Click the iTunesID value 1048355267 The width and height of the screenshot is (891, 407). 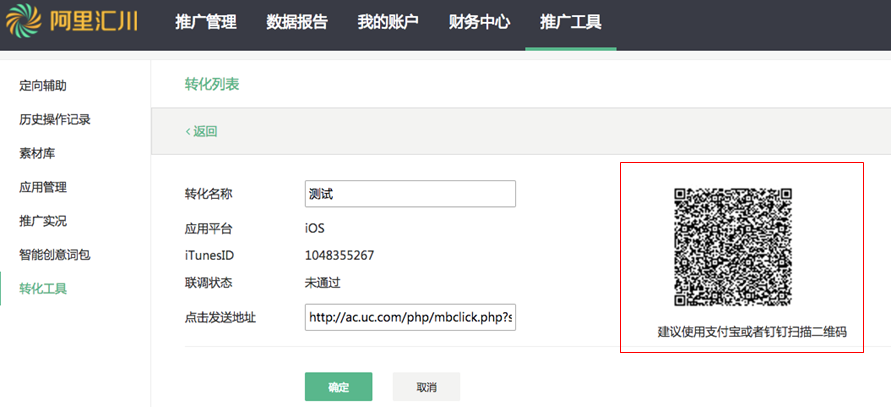pos(339,256)
